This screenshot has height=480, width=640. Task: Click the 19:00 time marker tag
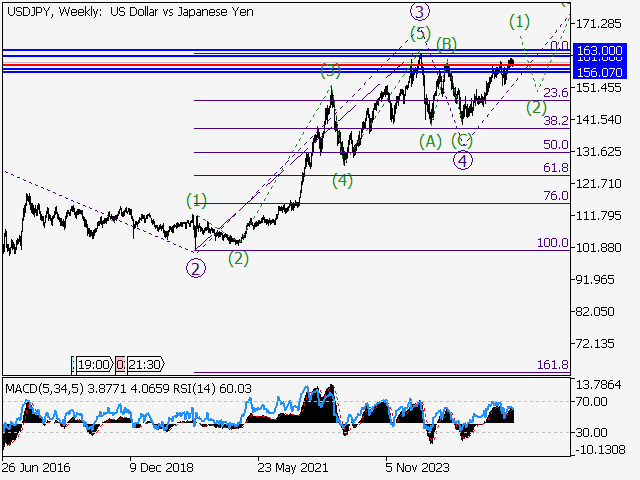click(92, 367)
